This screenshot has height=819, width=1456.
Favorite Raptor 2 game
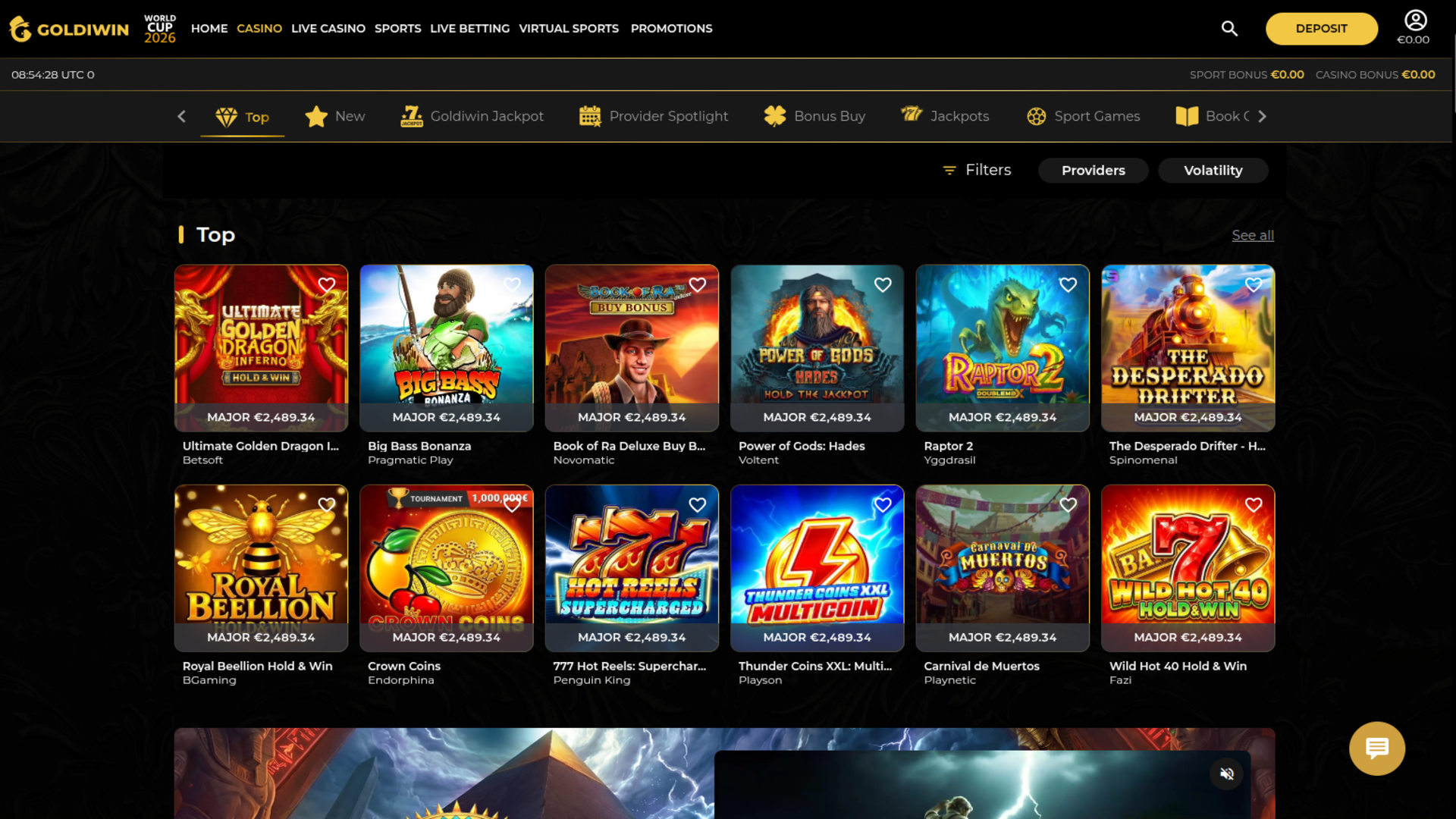coord(1068,285)
